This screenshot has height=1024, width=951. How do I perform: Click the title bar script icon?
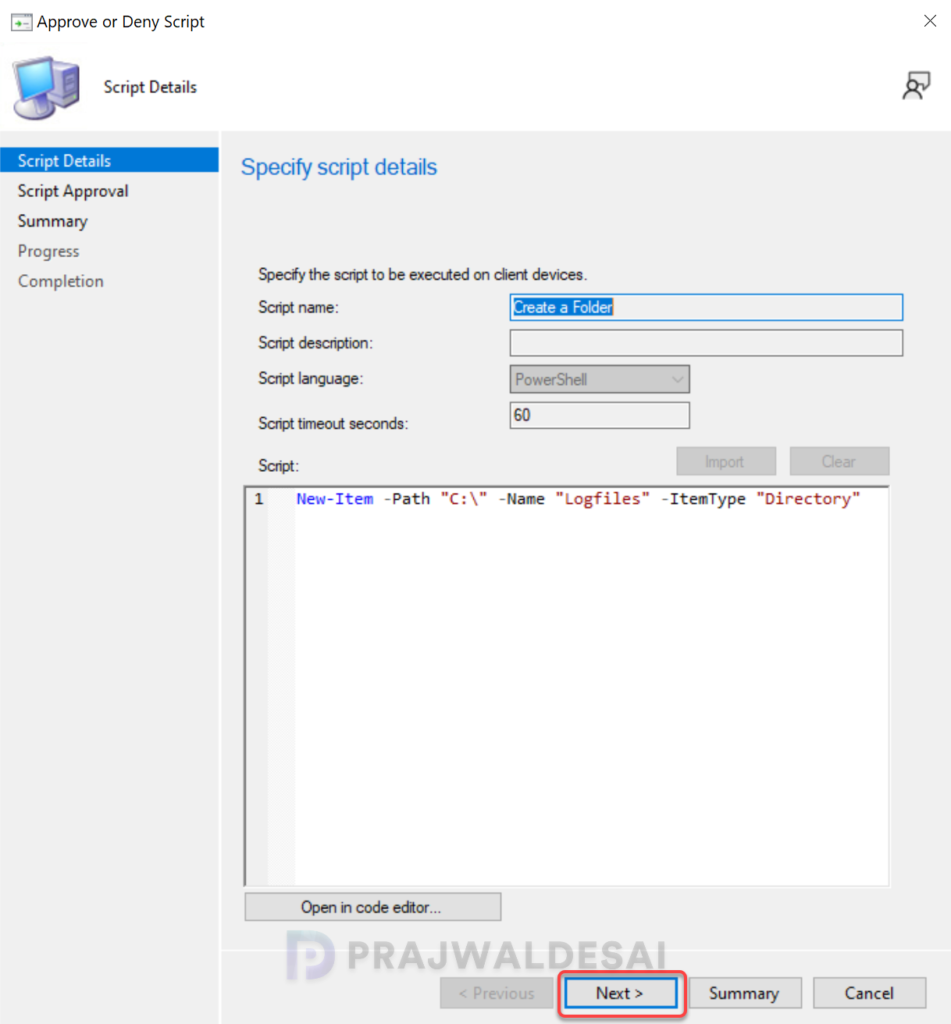[x=21, y=22]
